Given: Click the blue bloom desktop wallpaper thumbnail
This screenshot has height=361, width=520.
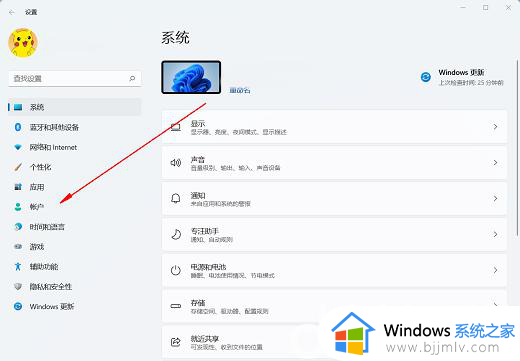Looking at the screenshot, I should click(191, 77).
